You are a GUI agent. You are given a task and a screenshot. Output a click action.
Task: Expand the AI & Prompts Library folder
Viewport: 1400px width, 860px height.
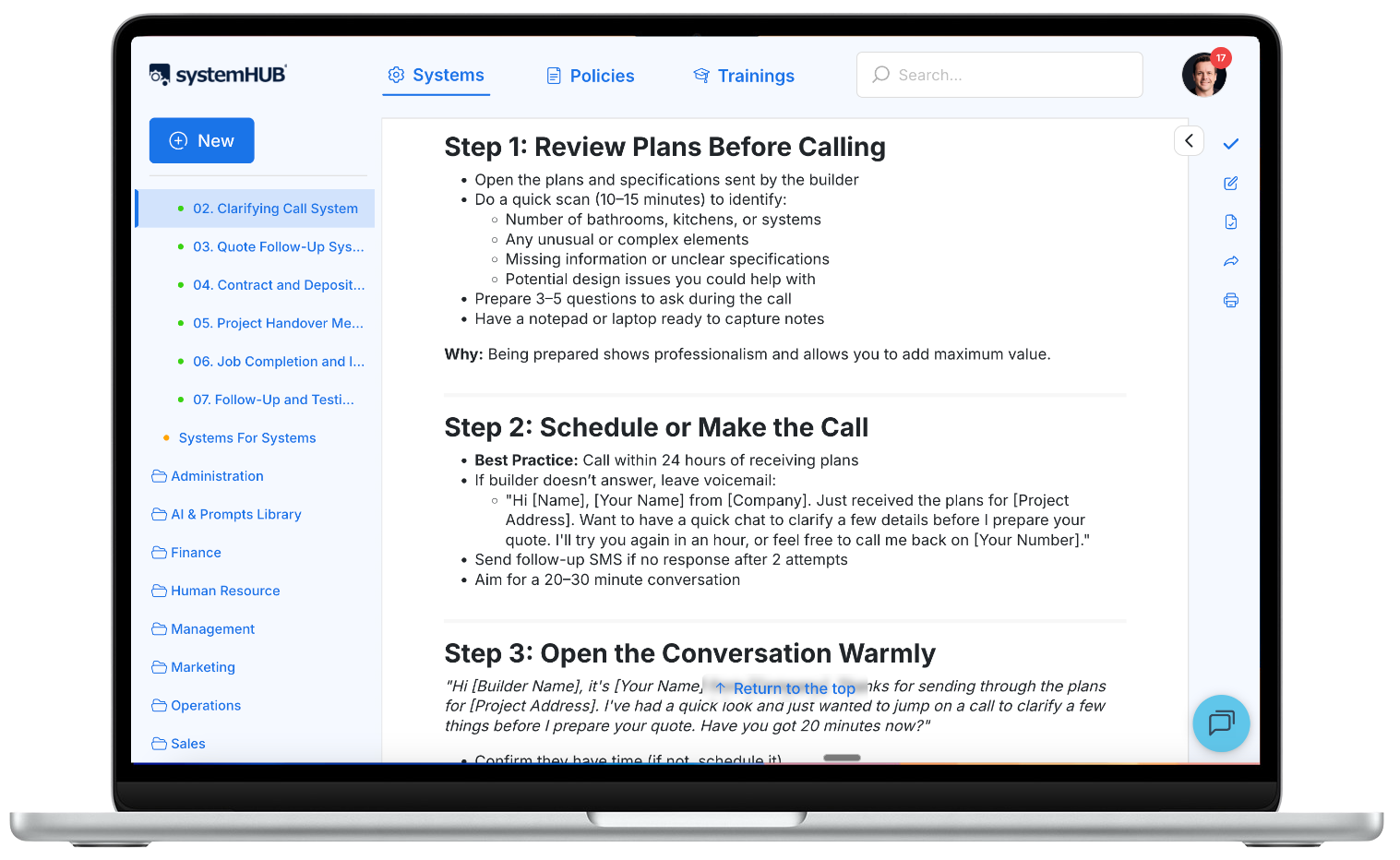click(227, 515)
